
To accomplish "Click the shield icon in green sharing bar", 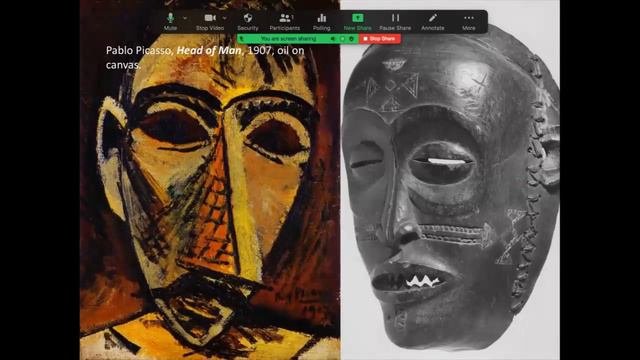I will coord(351,39).
